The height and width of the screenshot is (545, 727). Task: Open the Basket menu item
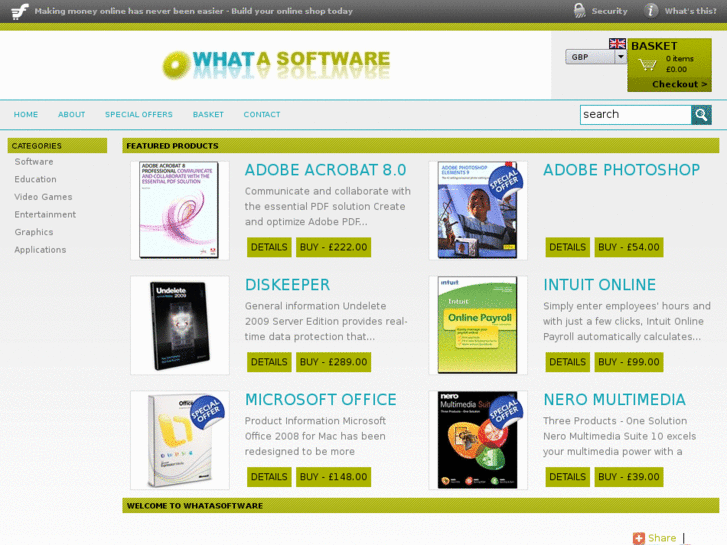[208, 115]
